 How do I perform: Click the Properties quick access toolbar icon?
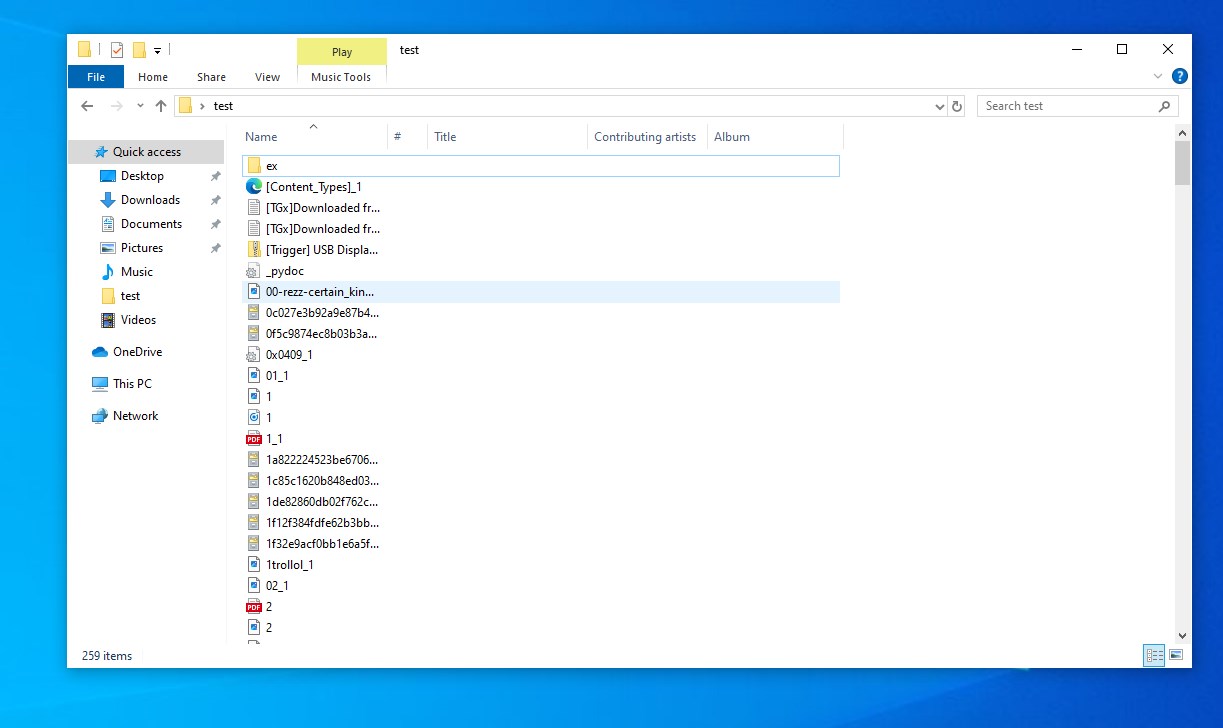(x=117, y=49)
